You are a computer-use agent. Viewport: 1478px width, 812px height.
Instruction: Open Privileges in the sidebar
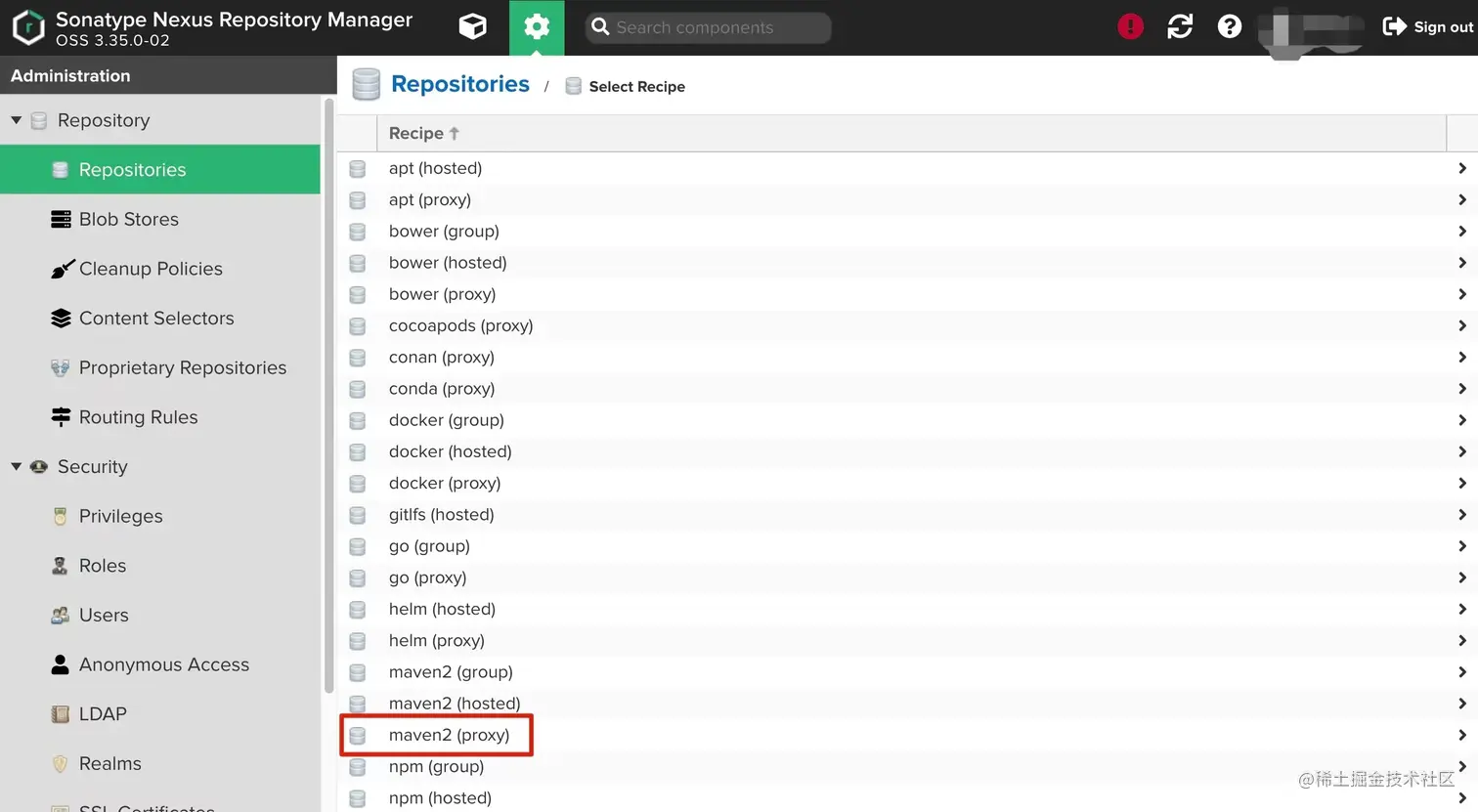coord(160,516)
